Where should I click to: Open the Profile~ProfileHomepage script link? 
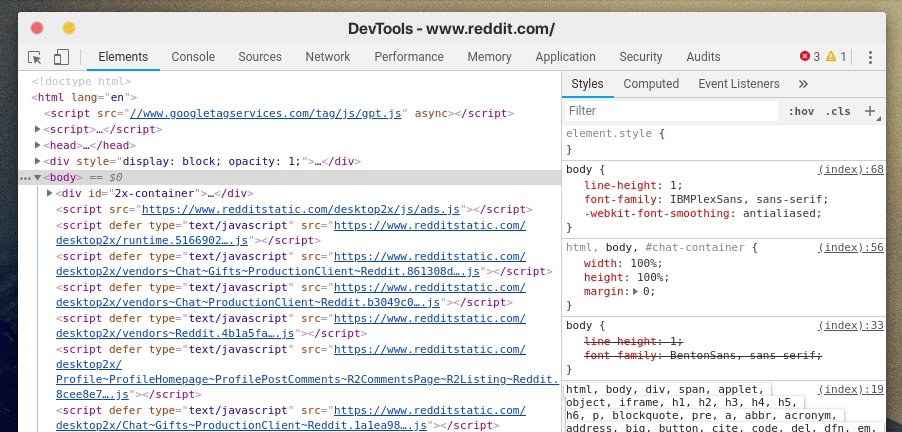(x=307, y=380)
